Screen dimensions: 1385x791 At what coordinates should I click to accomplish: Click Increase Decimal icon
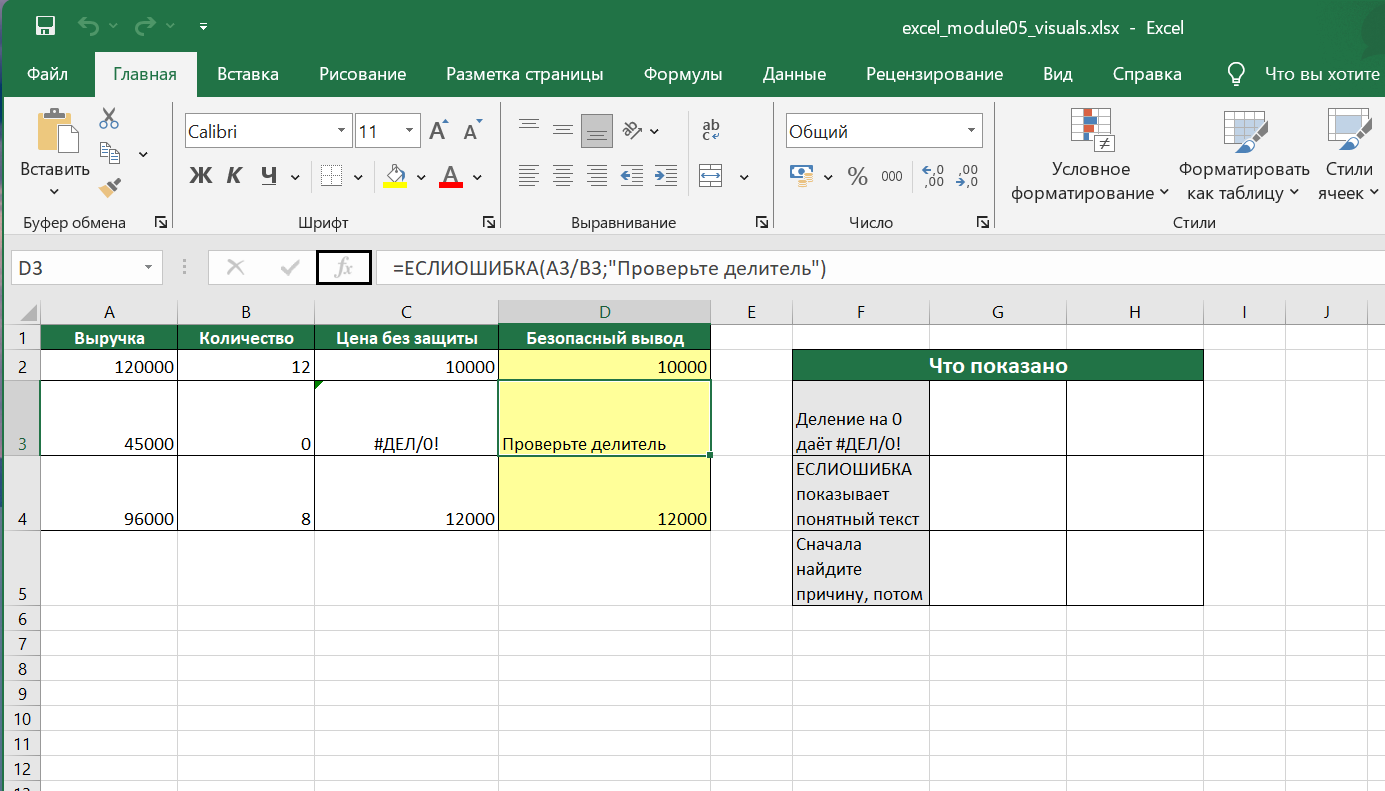pyautogui.click(x=933, y=176)
